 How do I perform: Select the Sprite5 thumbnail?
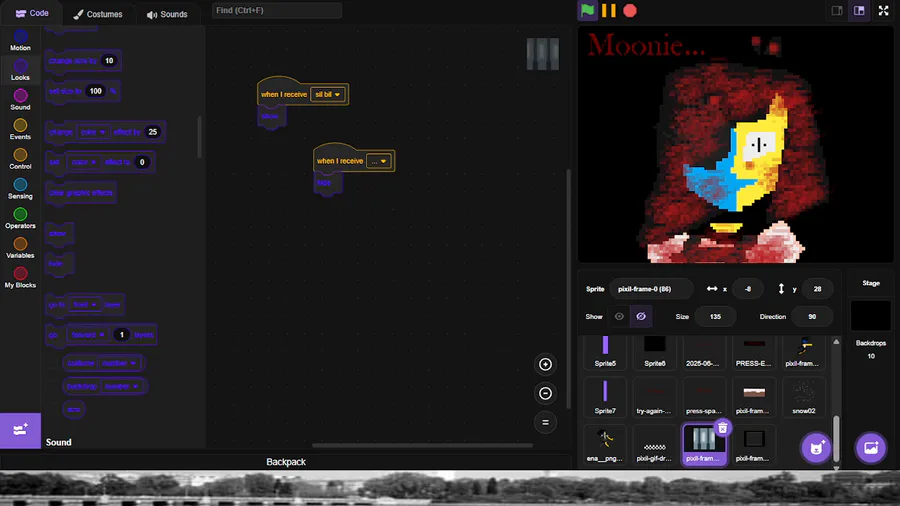coord(605,352)
